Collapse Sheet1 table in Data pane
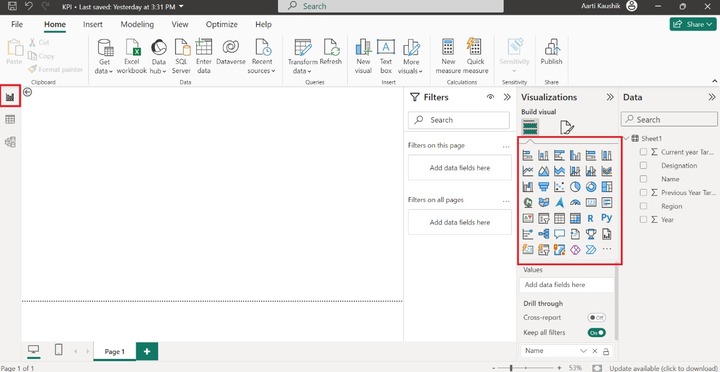Viewport: 720px width, 372px height. 627,138
